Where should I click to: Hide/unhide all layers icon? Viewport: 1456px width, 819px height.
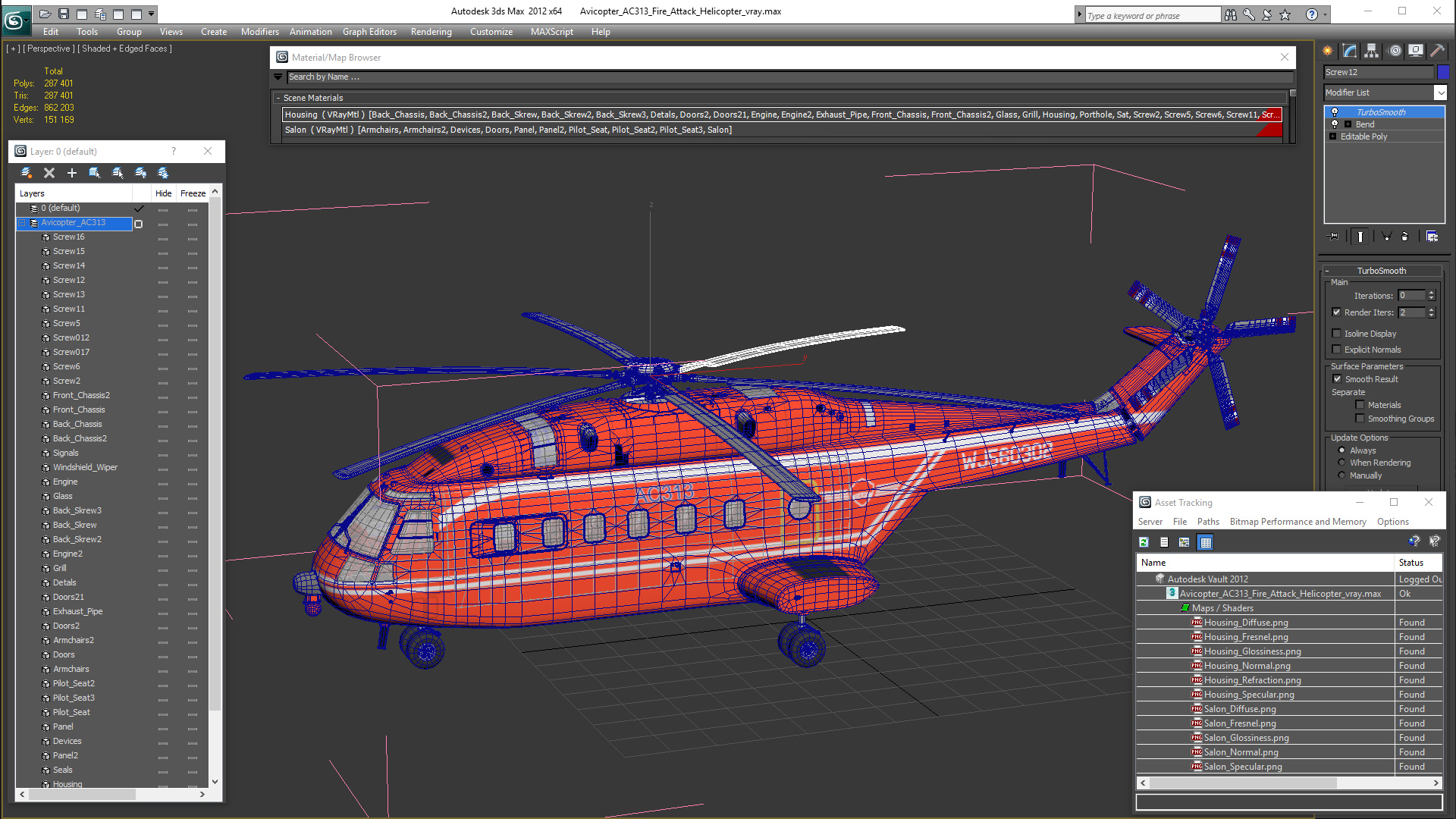click(x=140, y=173)
